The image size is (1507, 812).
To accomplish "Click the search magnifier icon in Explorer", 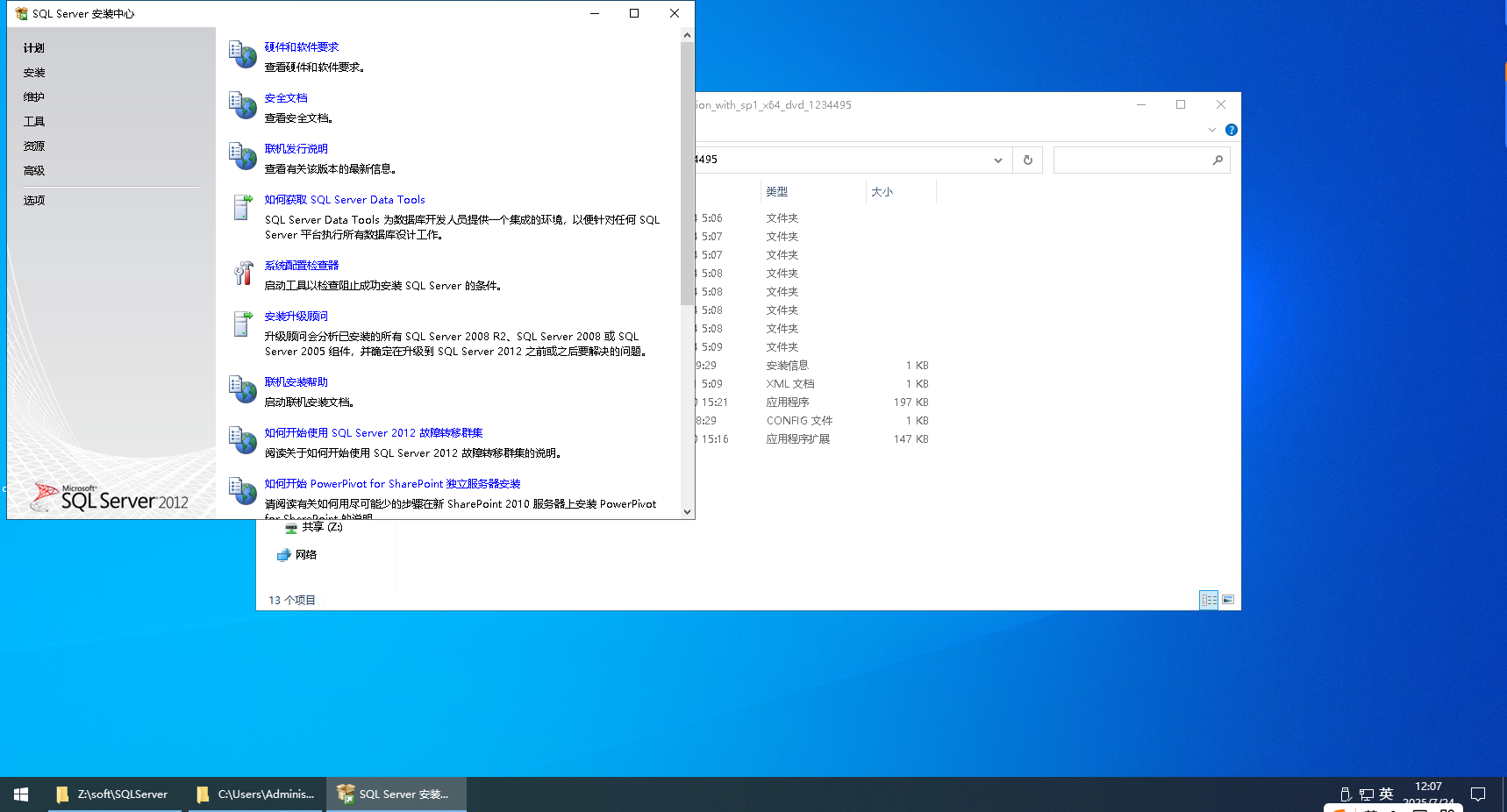I will click(x=1218, y=160).
